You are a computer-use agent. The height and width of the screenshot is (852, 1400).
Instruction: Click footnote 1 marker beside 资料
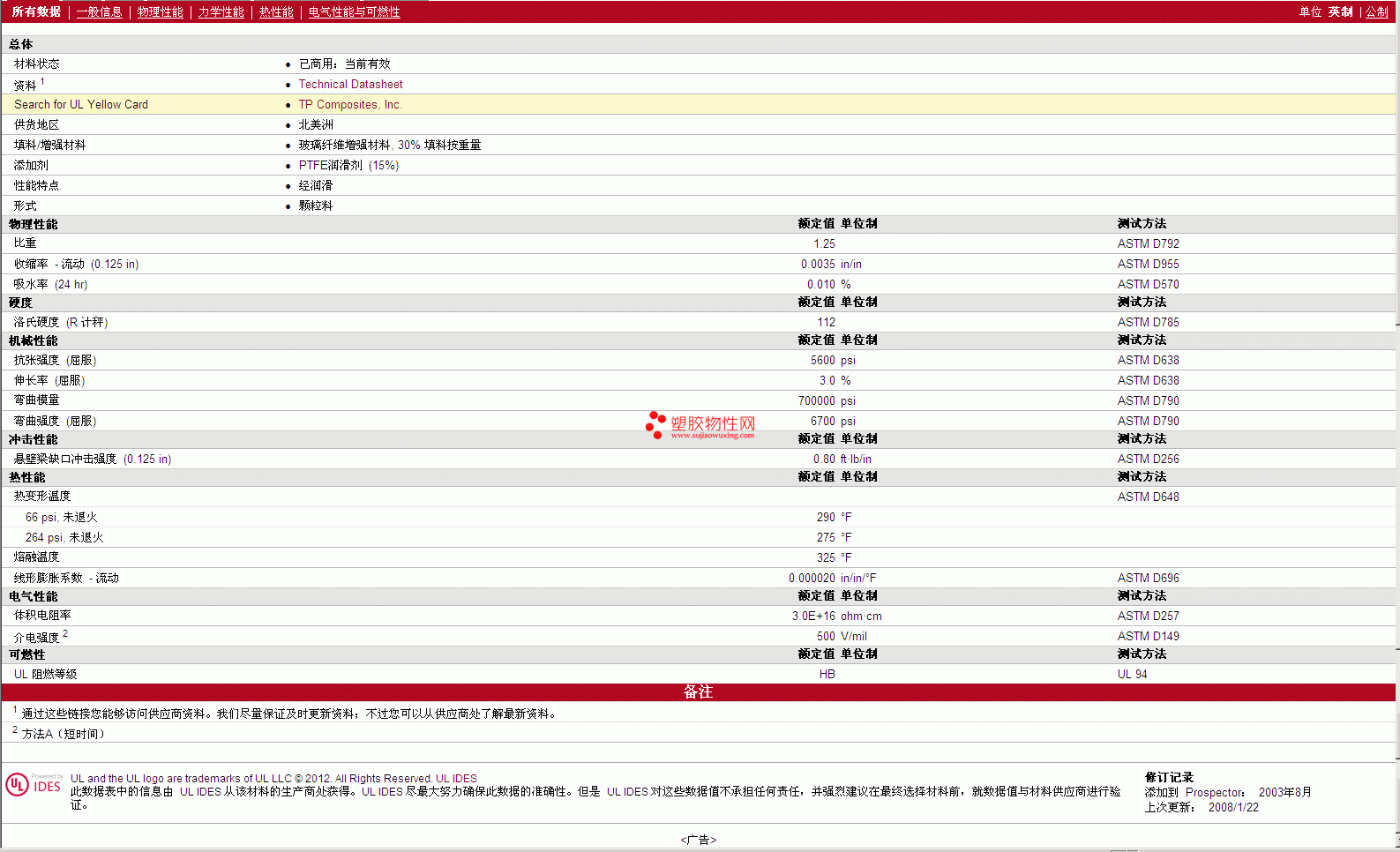42,81
